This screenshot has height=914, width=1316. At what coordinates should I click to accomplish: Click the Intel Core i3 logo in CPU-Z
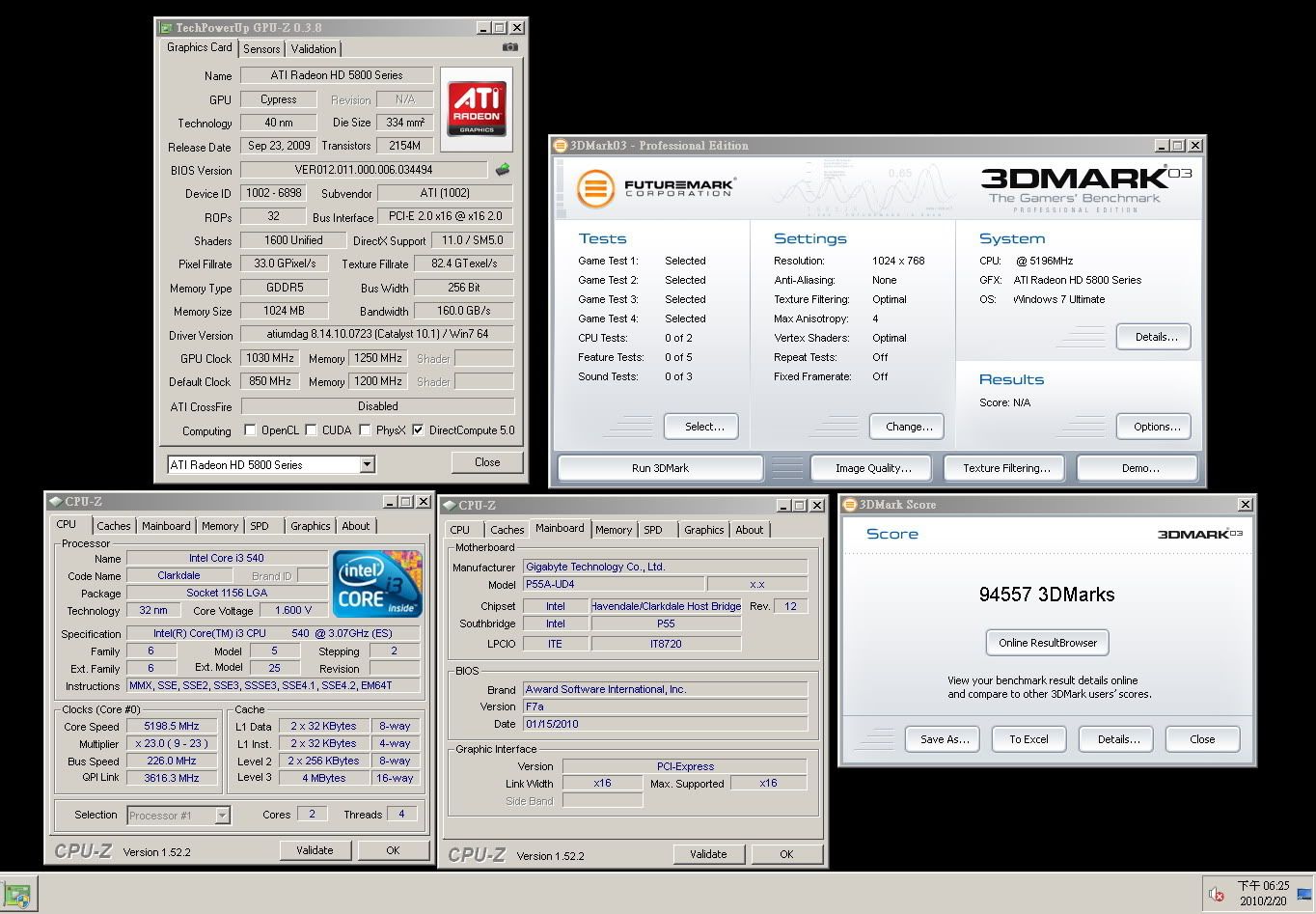[377, 584]
